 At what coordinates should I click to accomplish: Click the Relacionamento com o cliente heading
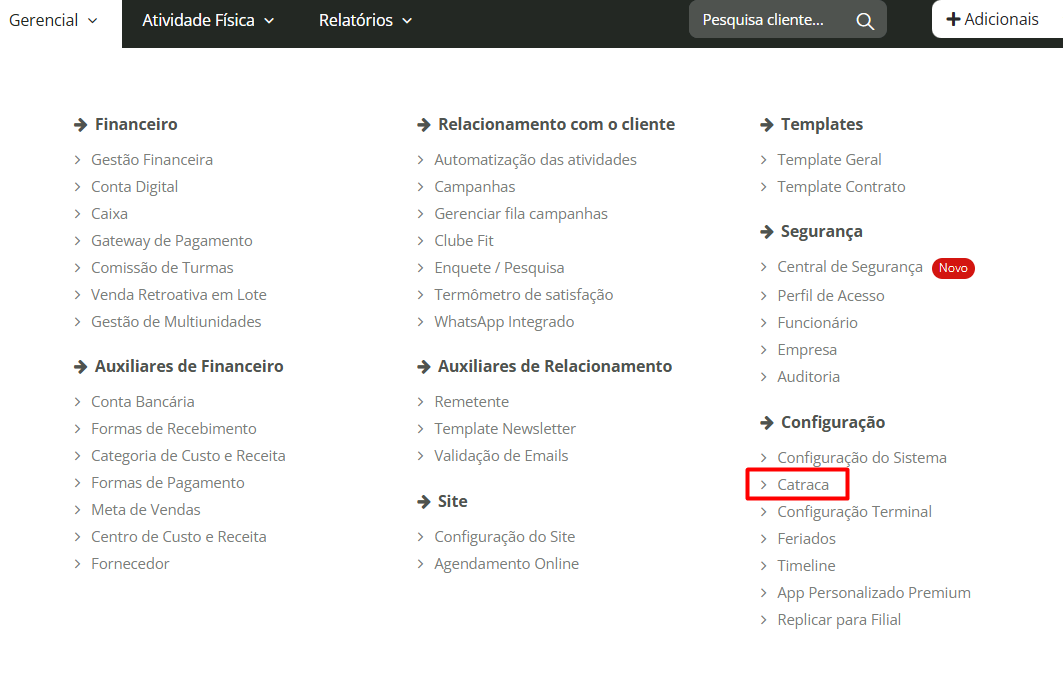click(556, 125)
